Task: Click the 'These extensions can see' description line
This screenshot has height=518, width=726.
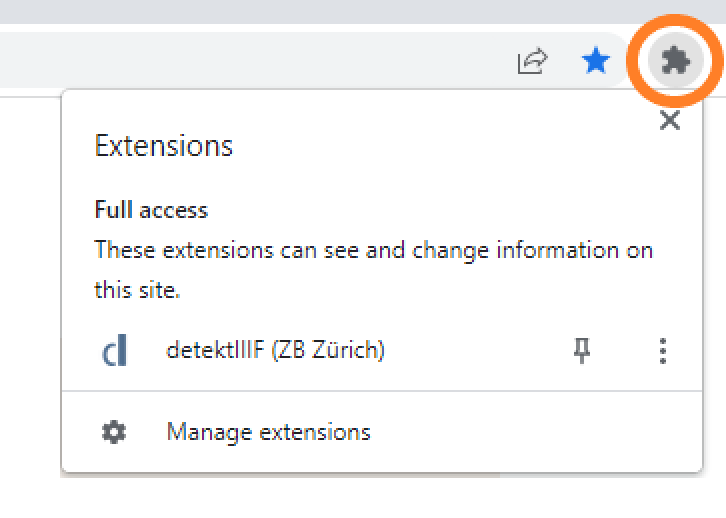Action: tap(373, 250)
